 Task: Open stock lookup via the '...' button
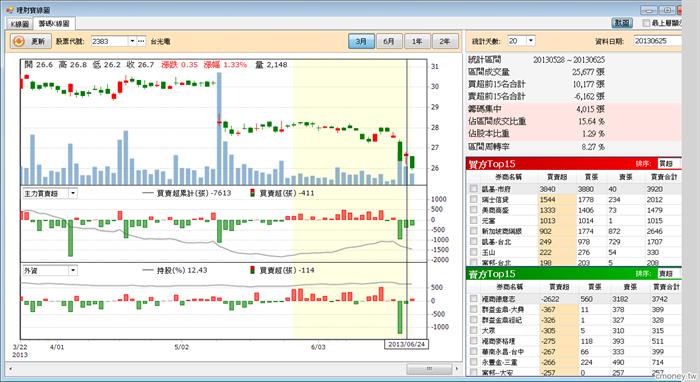coord(141,41)
